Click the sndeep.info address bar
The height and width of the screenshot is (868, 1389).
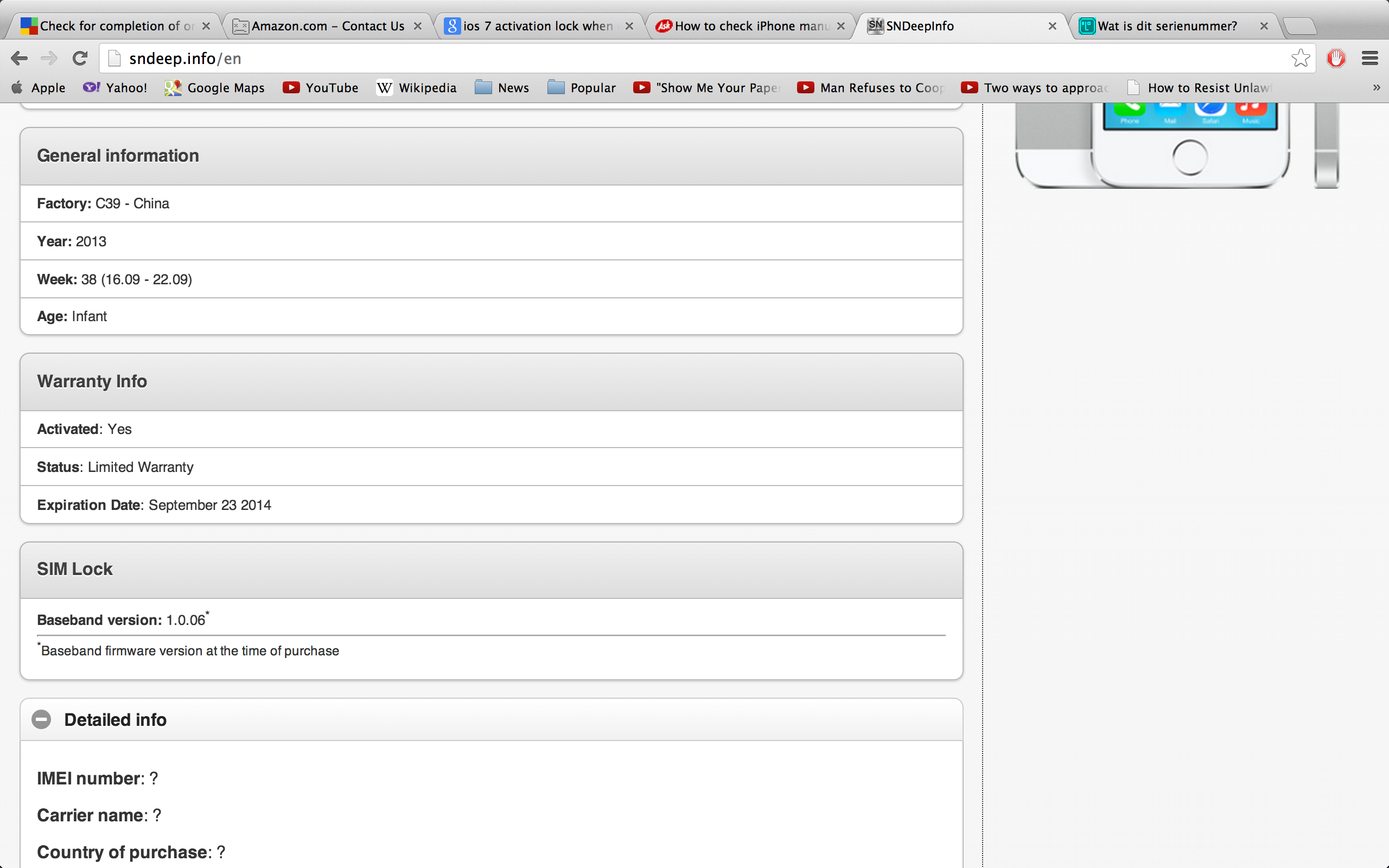tap(689, 58)
